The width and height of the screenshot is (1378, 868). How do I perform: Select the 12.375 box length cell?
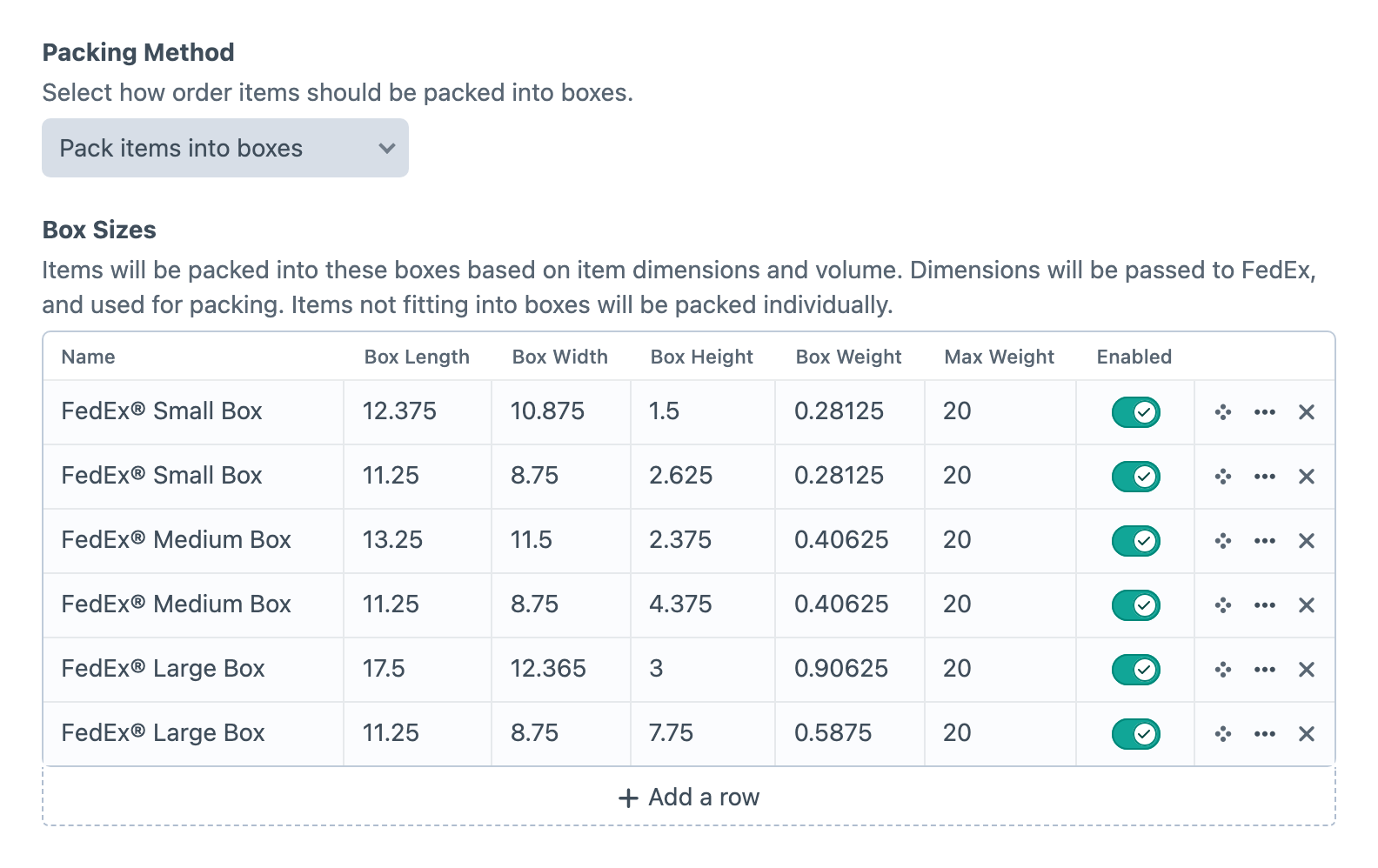418,412
